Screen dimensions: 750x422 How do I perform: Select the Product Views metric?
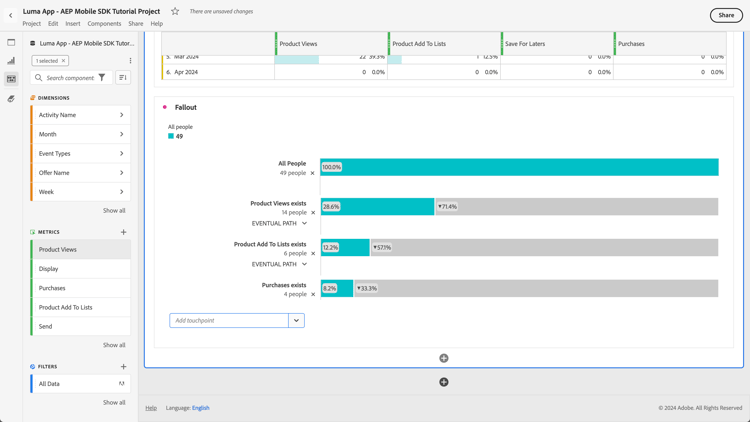tap(80, 249)
